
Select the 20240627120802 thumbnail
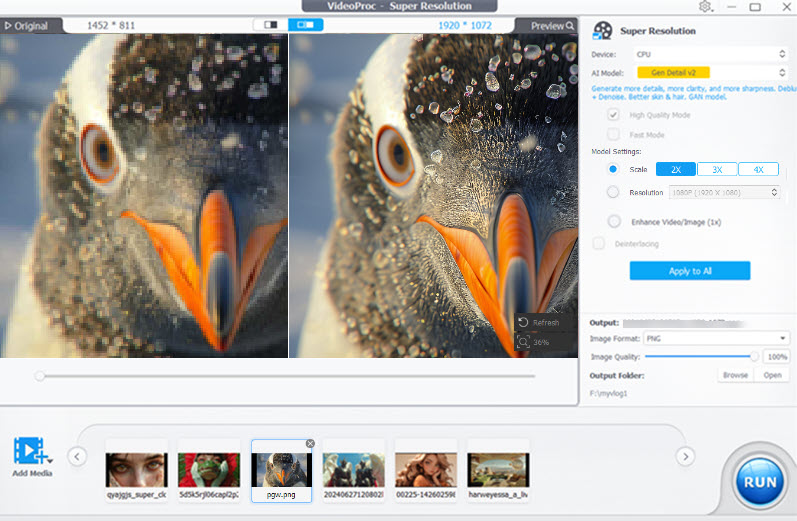(x=353, y=471)
